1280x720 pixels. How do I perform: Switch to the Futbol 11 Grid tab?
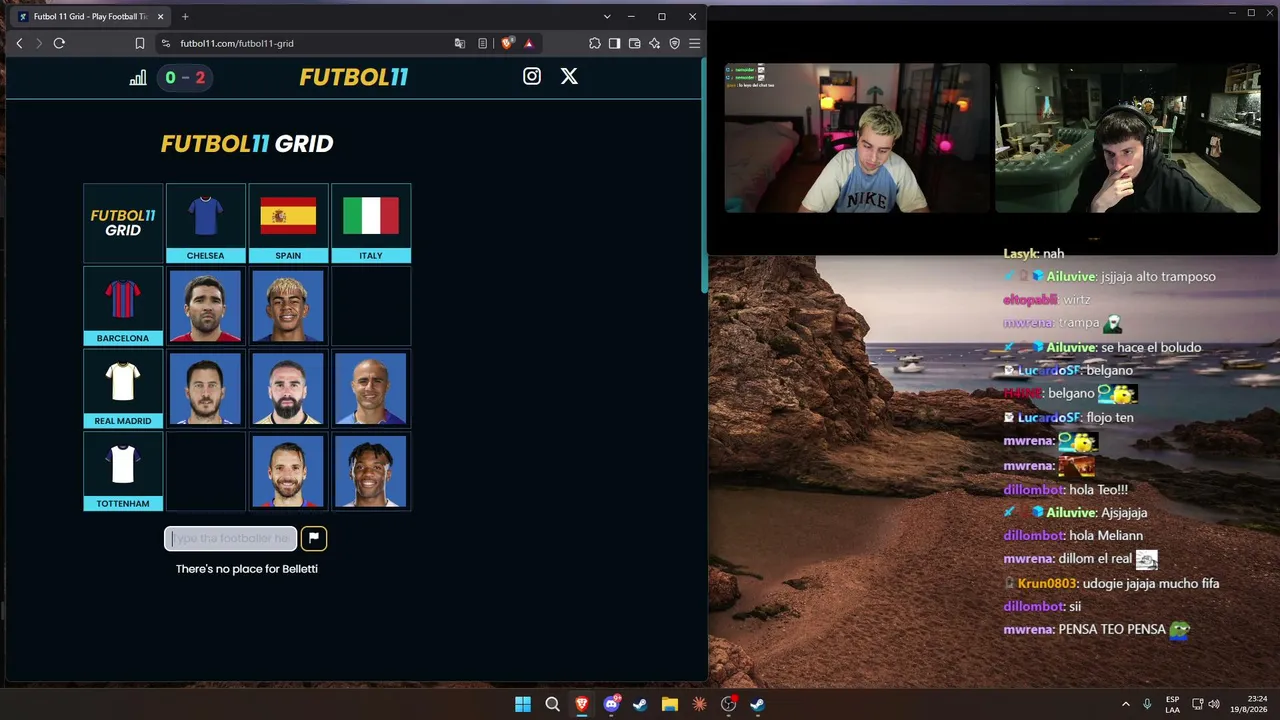click(90, 17)
